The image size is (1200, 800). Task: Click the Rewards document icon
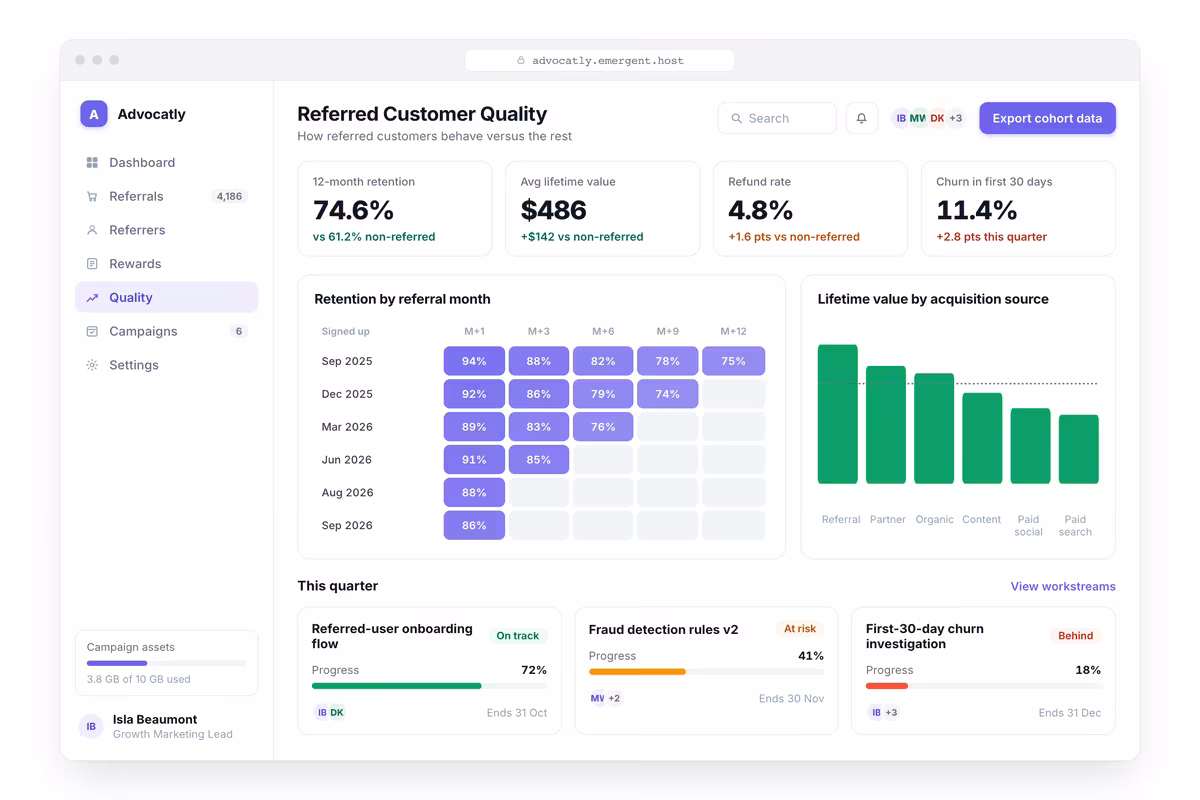coord(92,264)
